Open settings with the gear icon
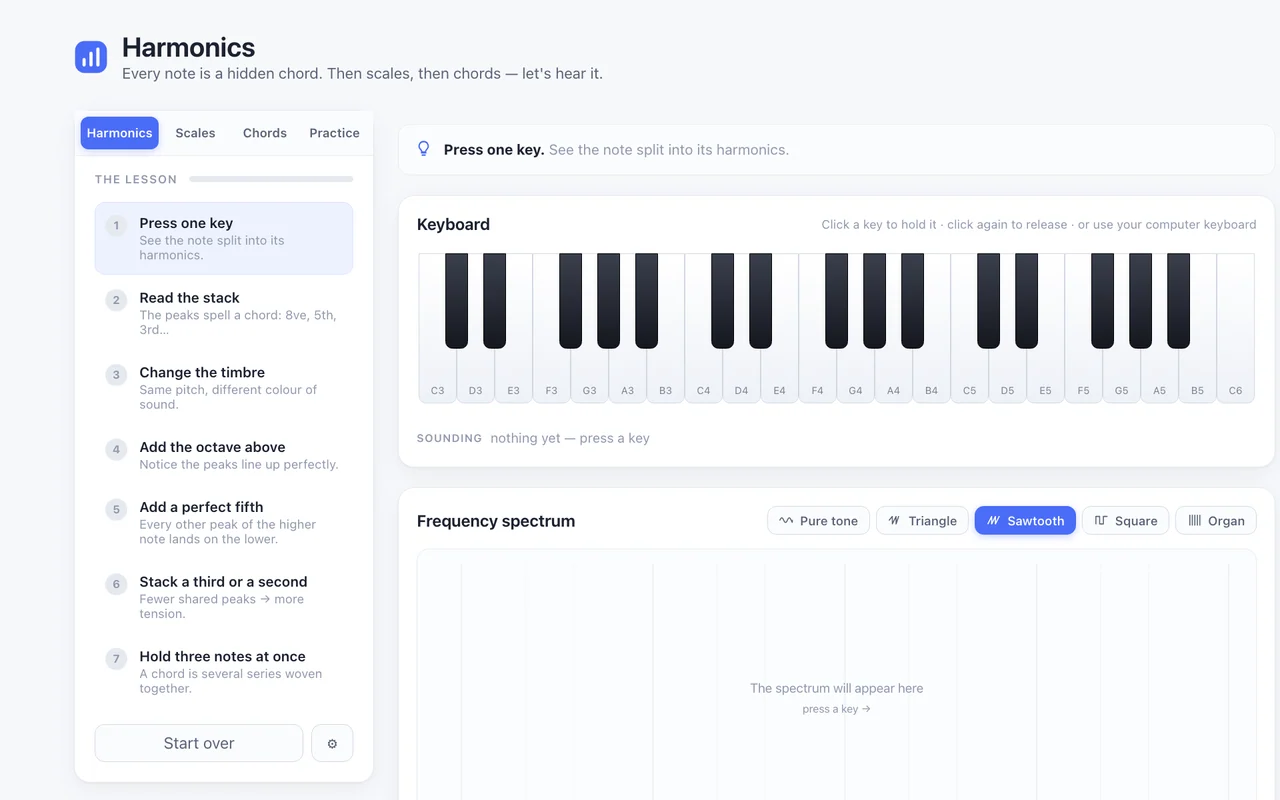1280x800 pixels. (332, 743)
